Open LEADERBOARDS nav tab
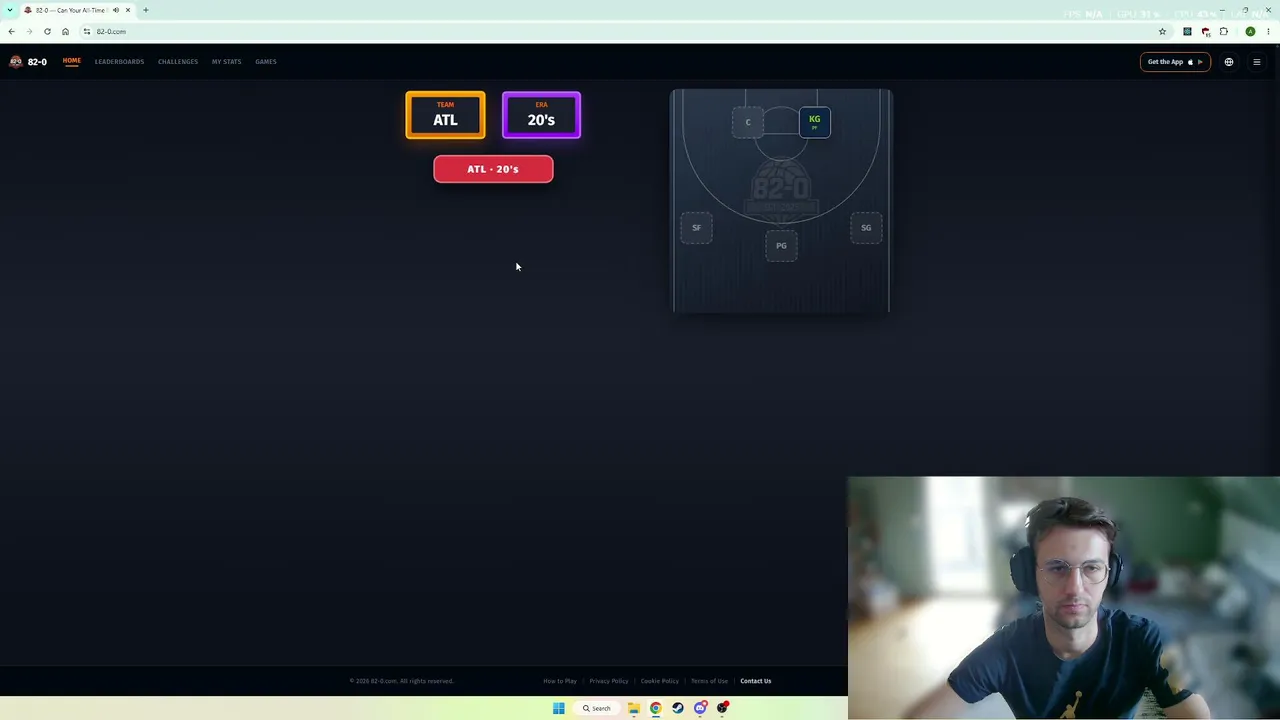 [119, 62]
